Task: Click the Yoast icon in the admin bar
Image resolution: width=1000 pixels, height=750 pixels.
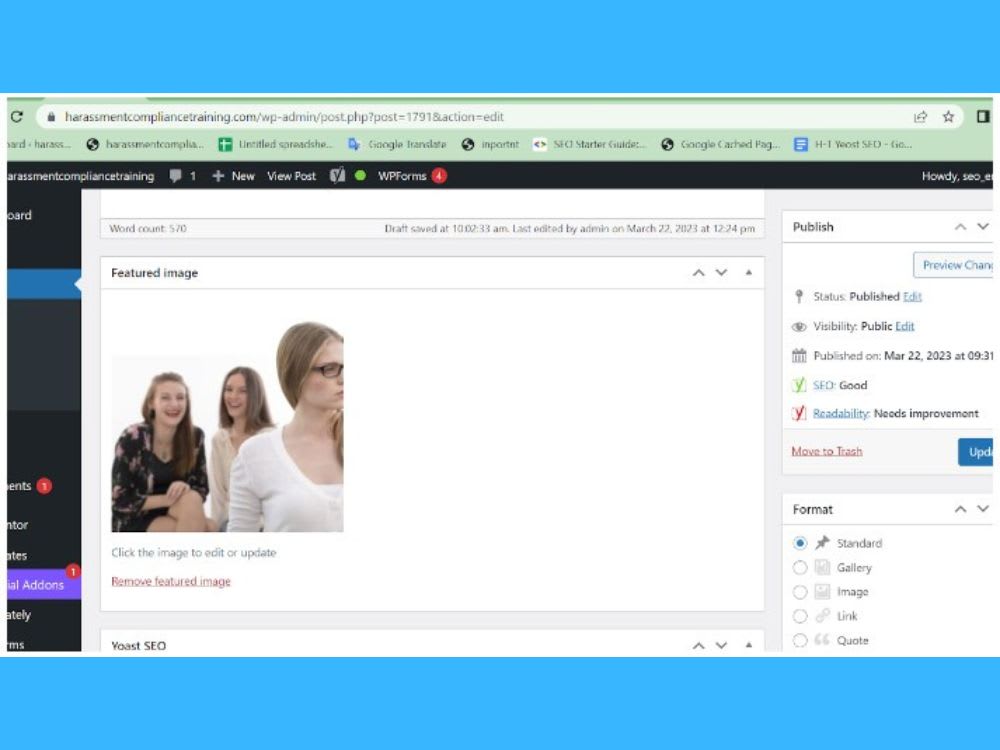Action: (x=337, y=175)
